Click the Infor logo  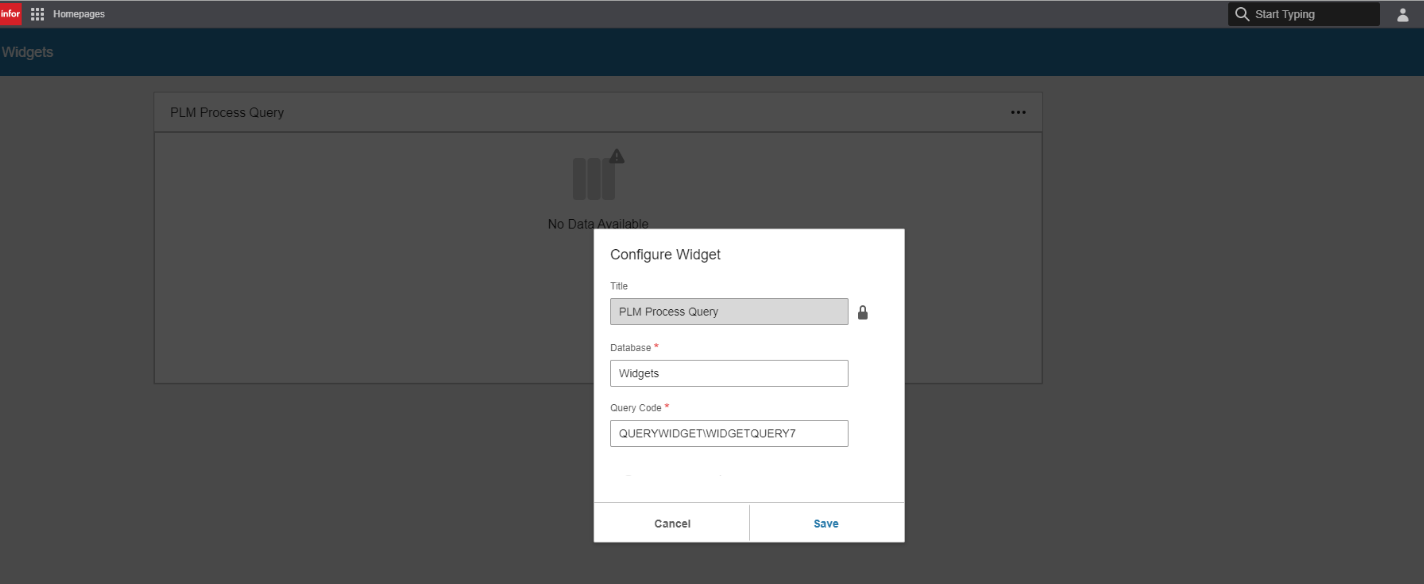[x=11, y=14]
